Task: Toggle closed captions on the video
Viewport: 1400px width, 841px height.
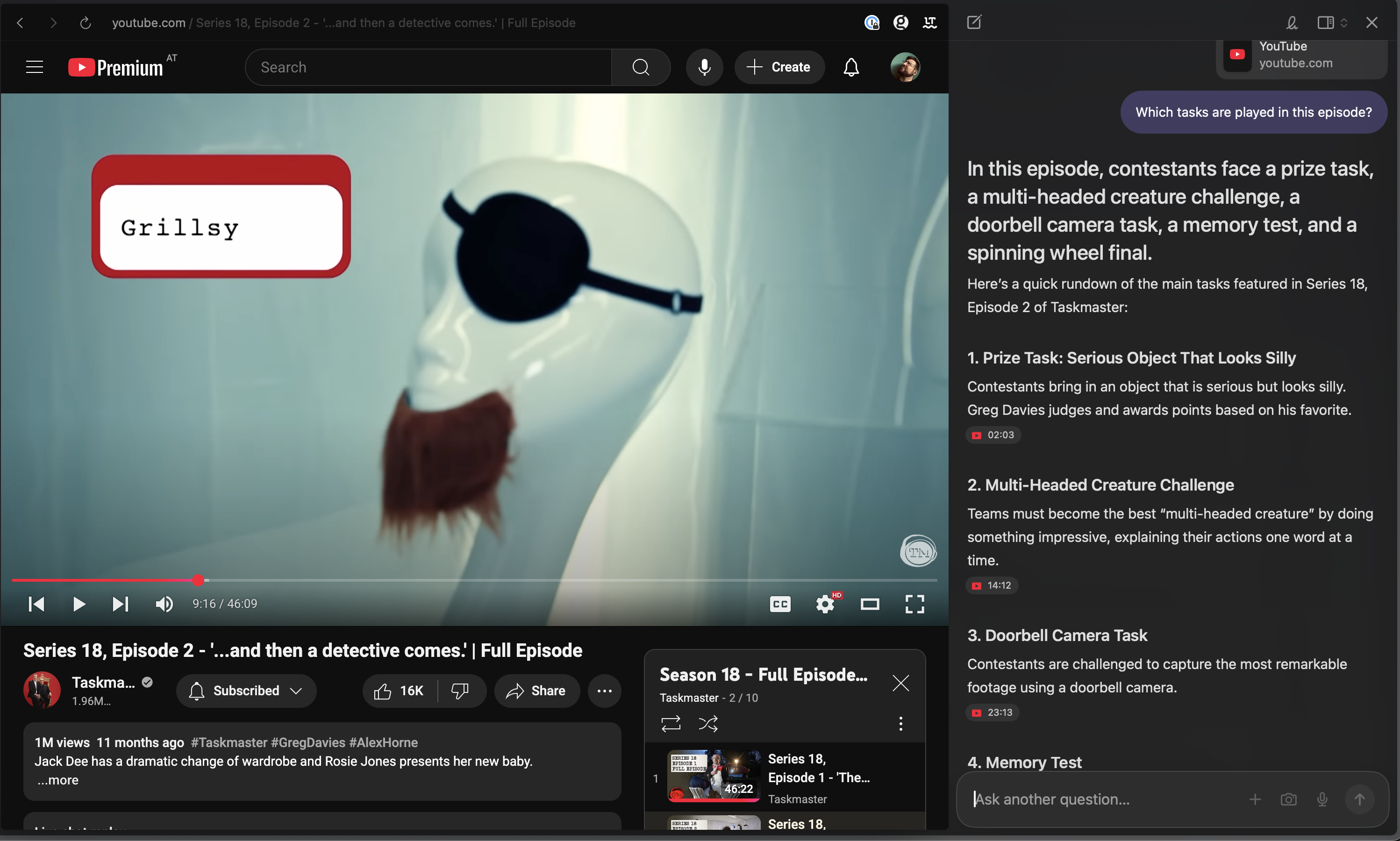Action: 780,604
